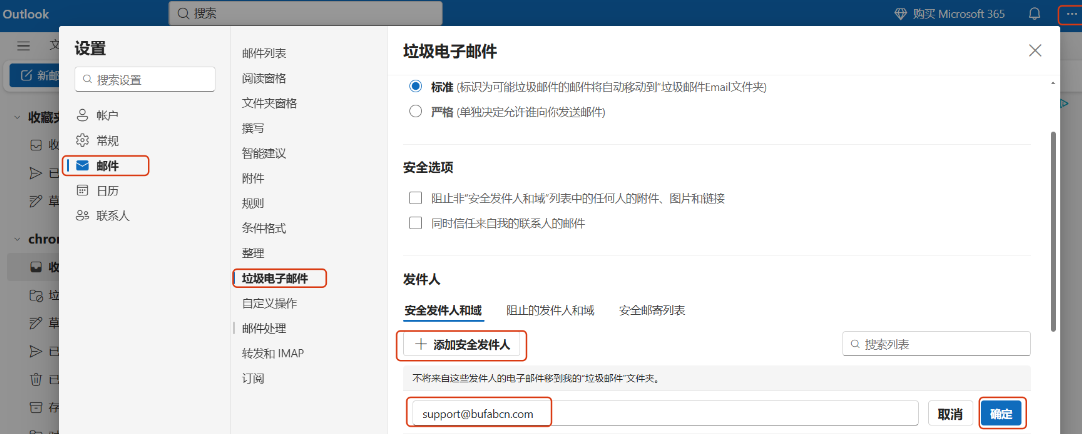Click the settings panel vertical scrollbar

pos(1052,231)
